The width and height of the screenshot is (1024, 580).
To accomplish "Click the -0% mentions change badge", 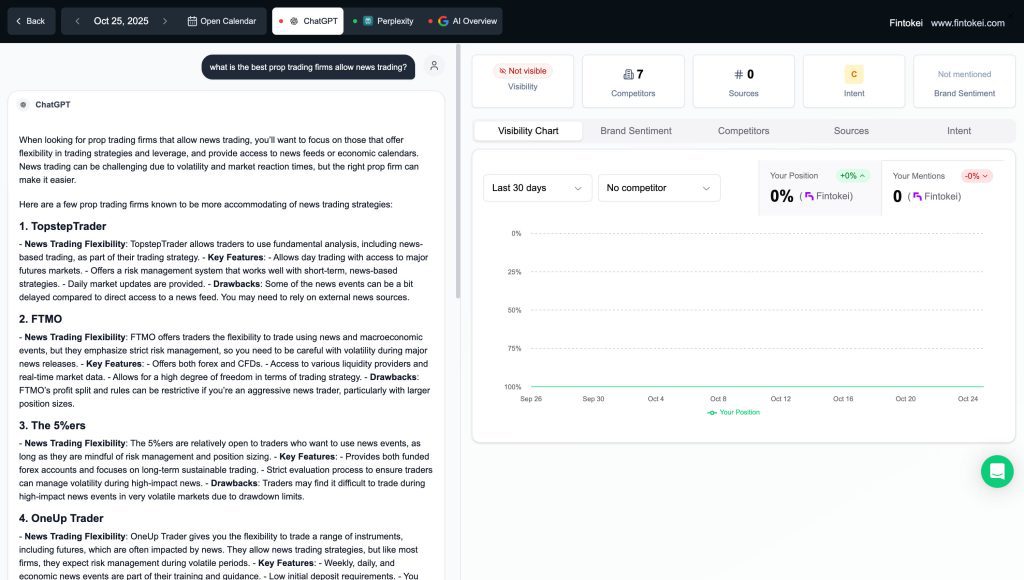I will pyautogui.click(x=976, y=176).
